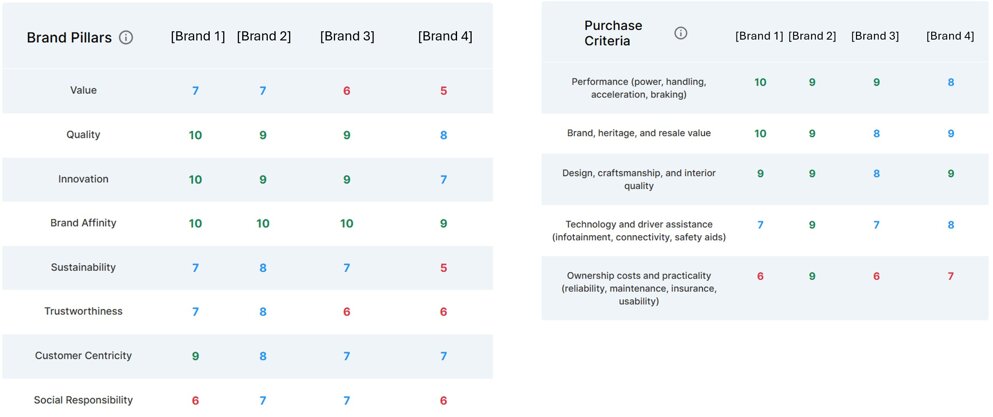The width and height of the screenshot is (993, 417).
Task: Click the Brand Affinity row label
Action: tap(83, 223)
